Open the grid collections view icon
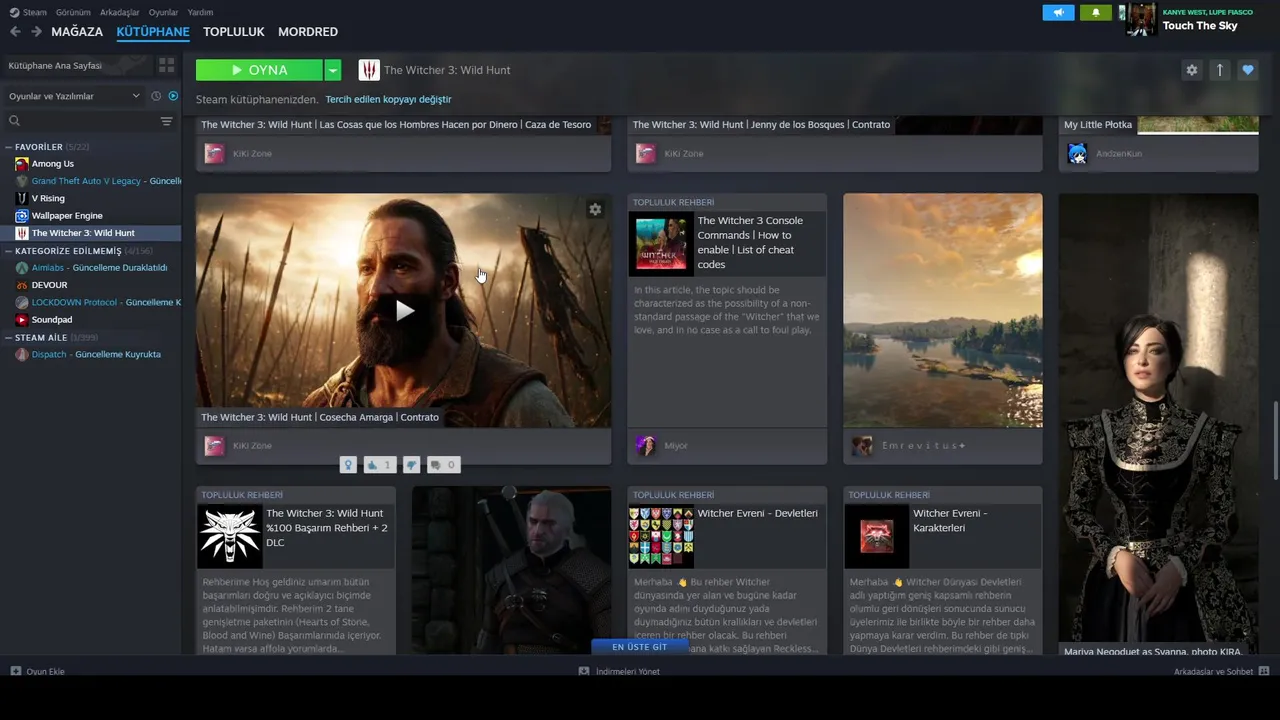 coord(166,65)
